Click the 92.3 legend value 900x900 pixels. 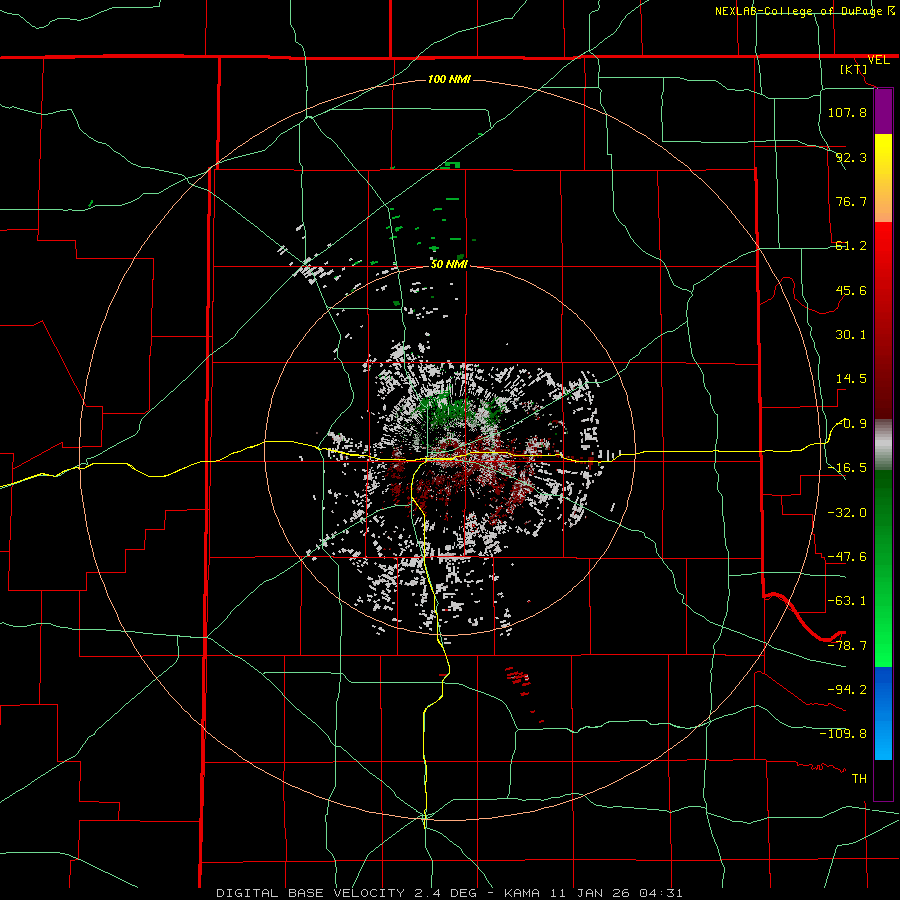[851, 157]
